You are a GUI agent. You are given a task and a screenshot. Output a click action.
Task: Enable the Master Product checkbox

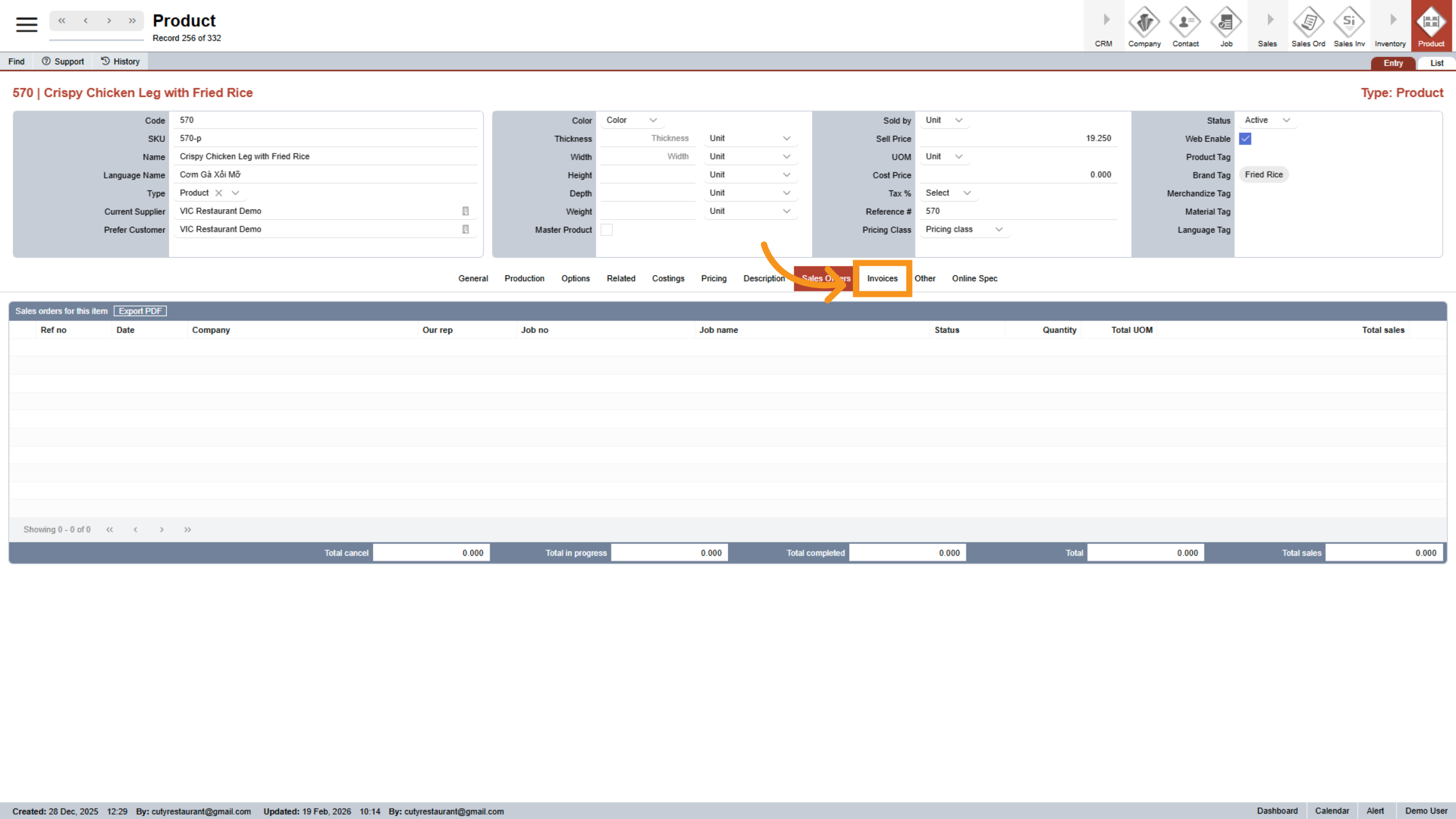(x=607, y=229)
